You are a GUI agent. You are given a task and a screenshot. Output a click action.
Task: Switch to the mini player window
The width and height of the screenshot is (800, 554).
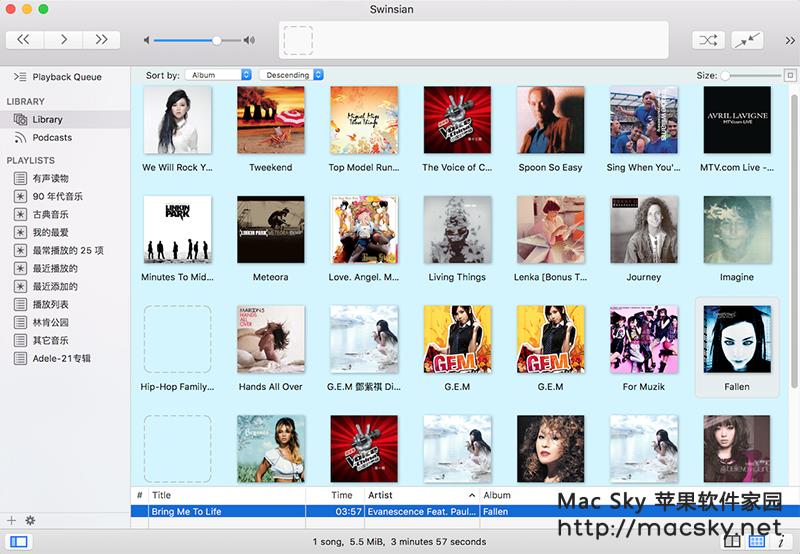pos(747,40)
